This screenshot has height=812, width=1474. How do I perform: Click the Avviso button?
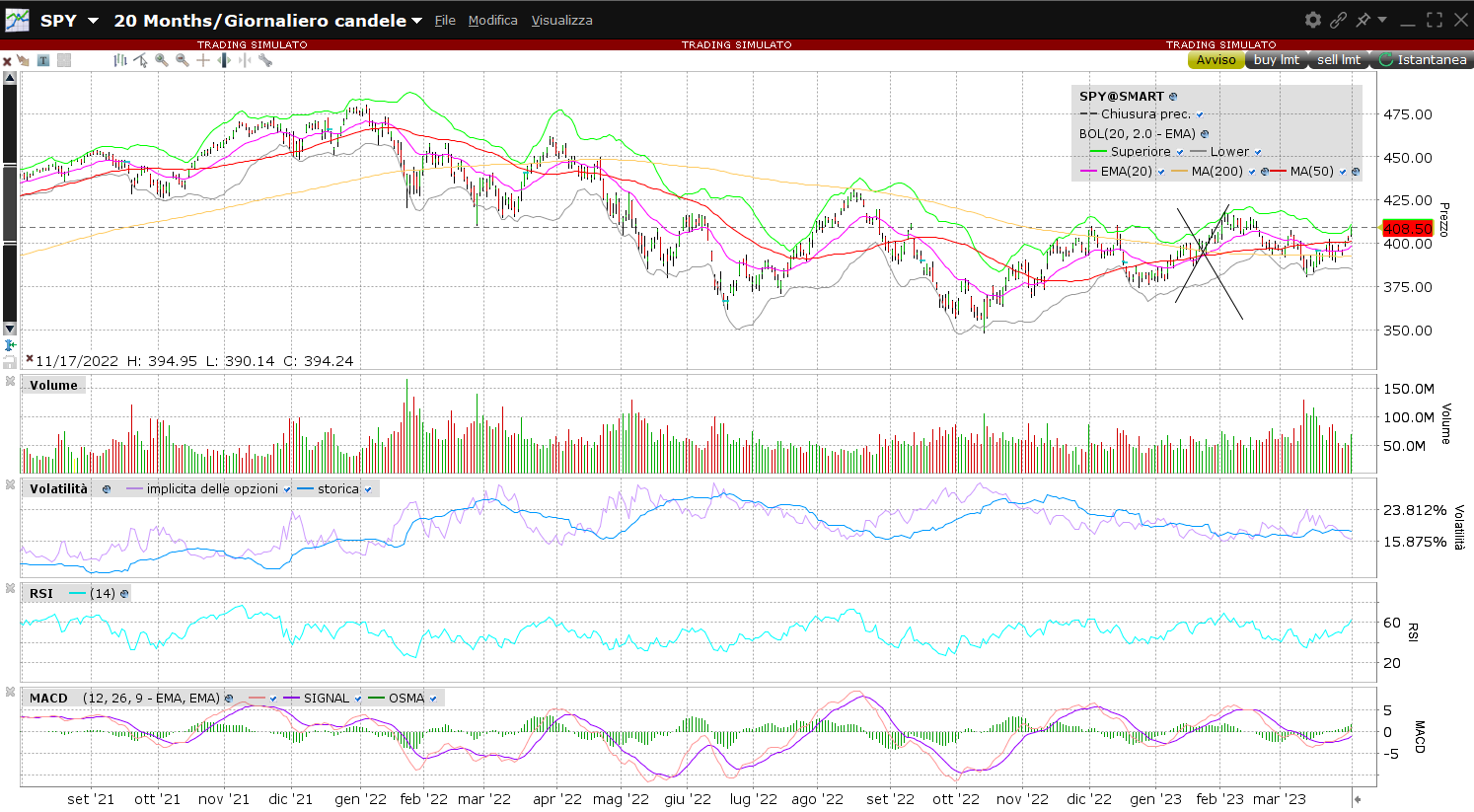tap(1216, 60)
